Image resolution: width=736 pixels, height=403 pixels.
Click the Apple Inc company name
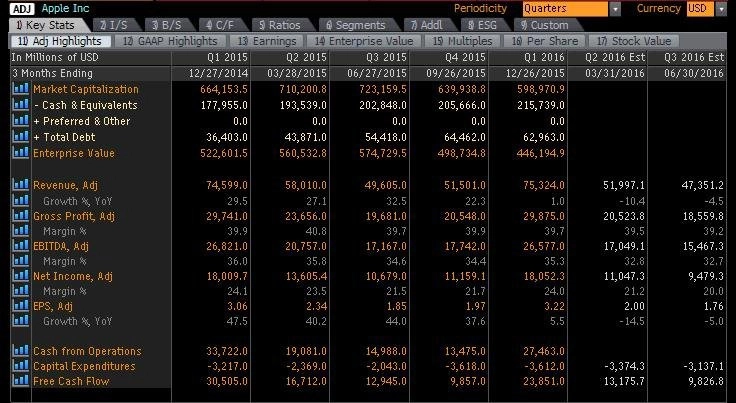click(65, 8)
